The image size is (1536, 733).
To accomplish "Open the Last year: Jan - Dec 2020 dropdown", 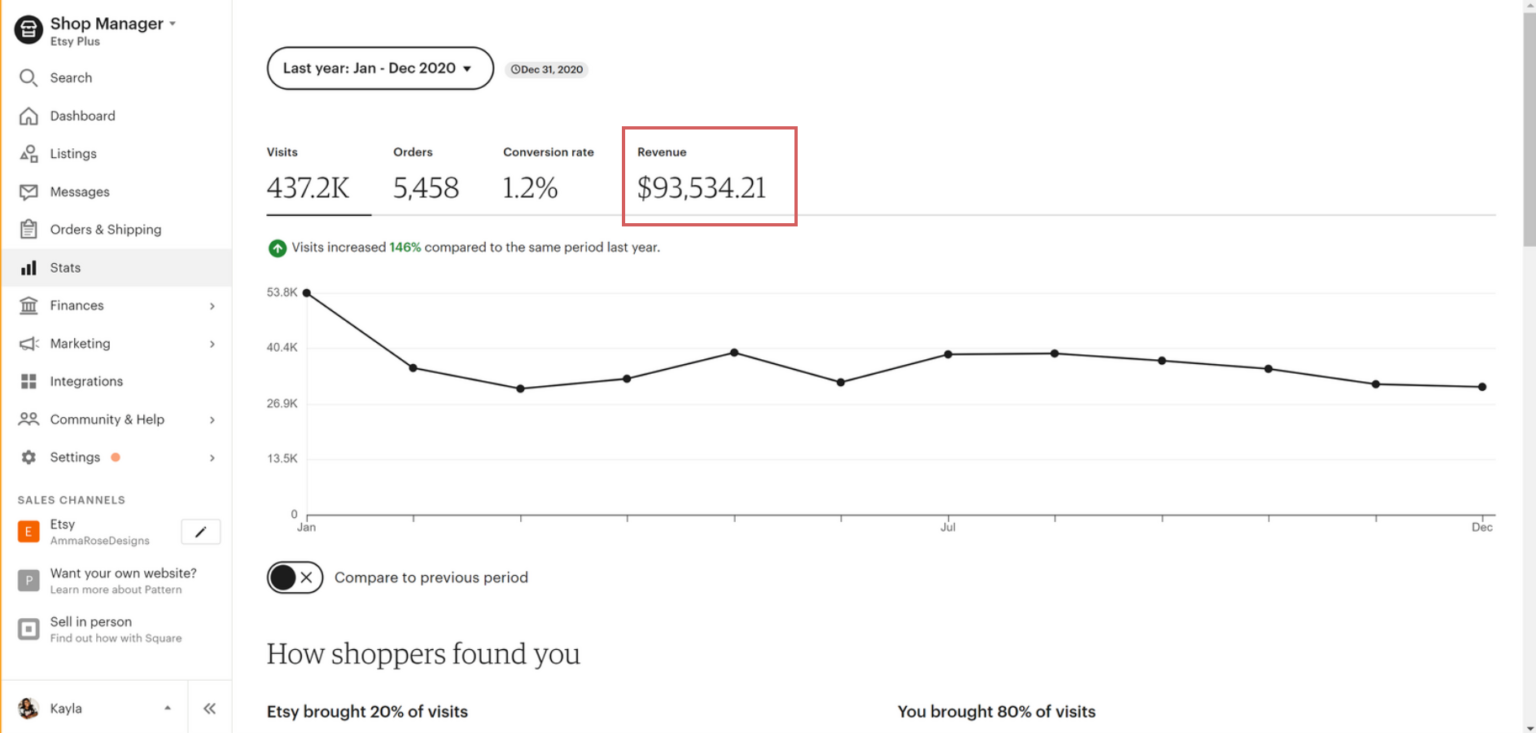I will coord(379,68).
